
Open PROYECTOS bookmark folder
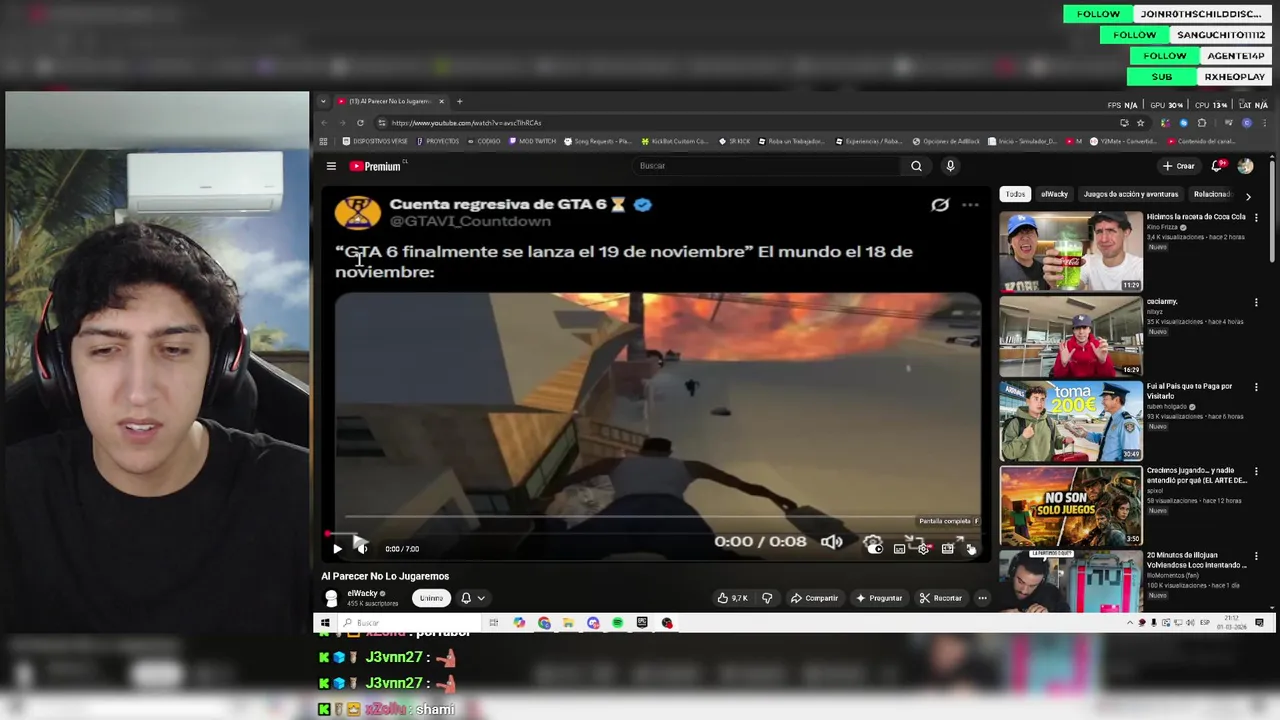click(x=438, y=141)
